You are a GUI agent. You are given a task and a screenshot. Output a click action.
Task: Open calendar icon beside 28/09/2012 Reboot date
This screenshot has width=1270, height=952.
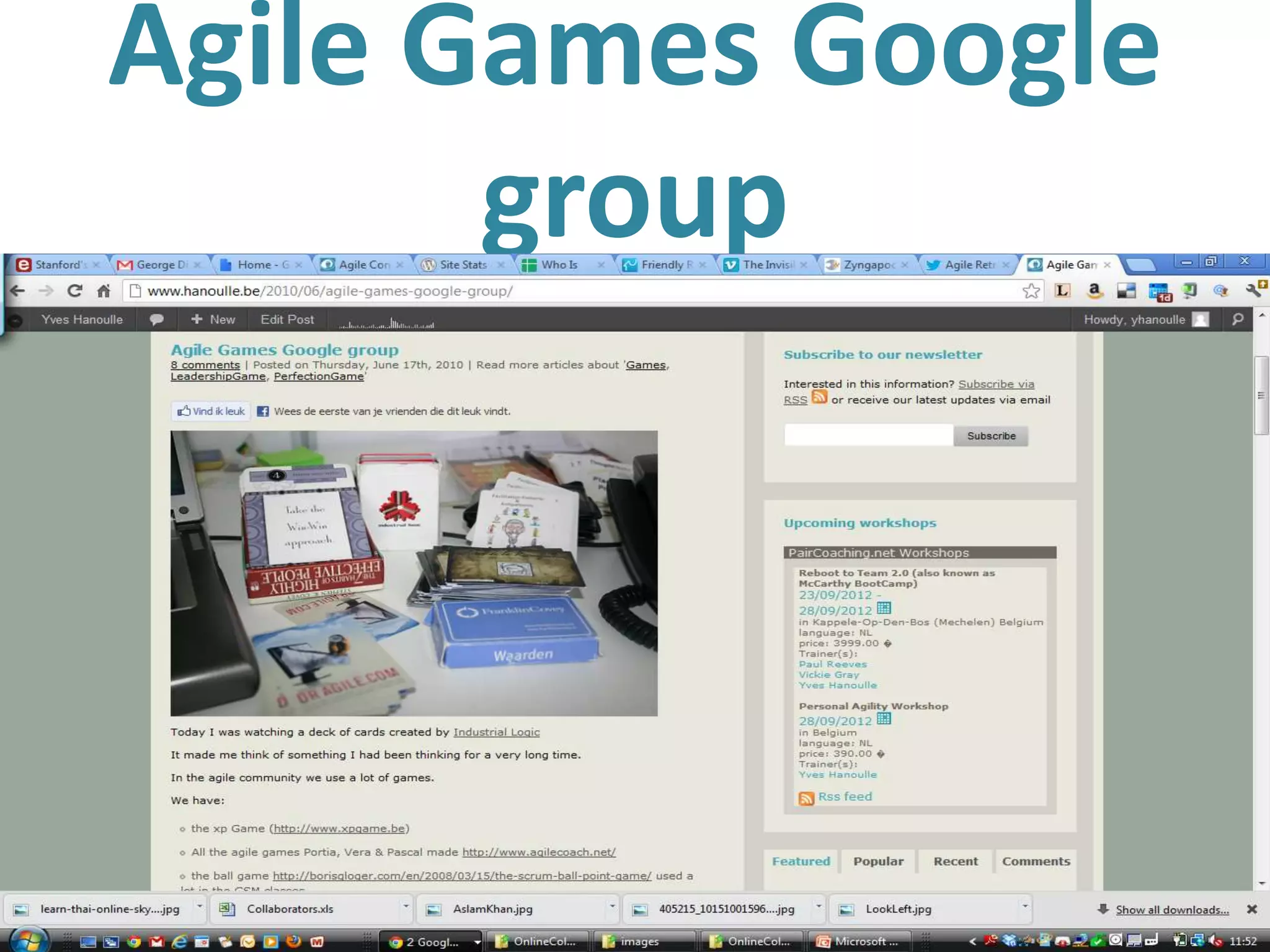pos(884,608)
